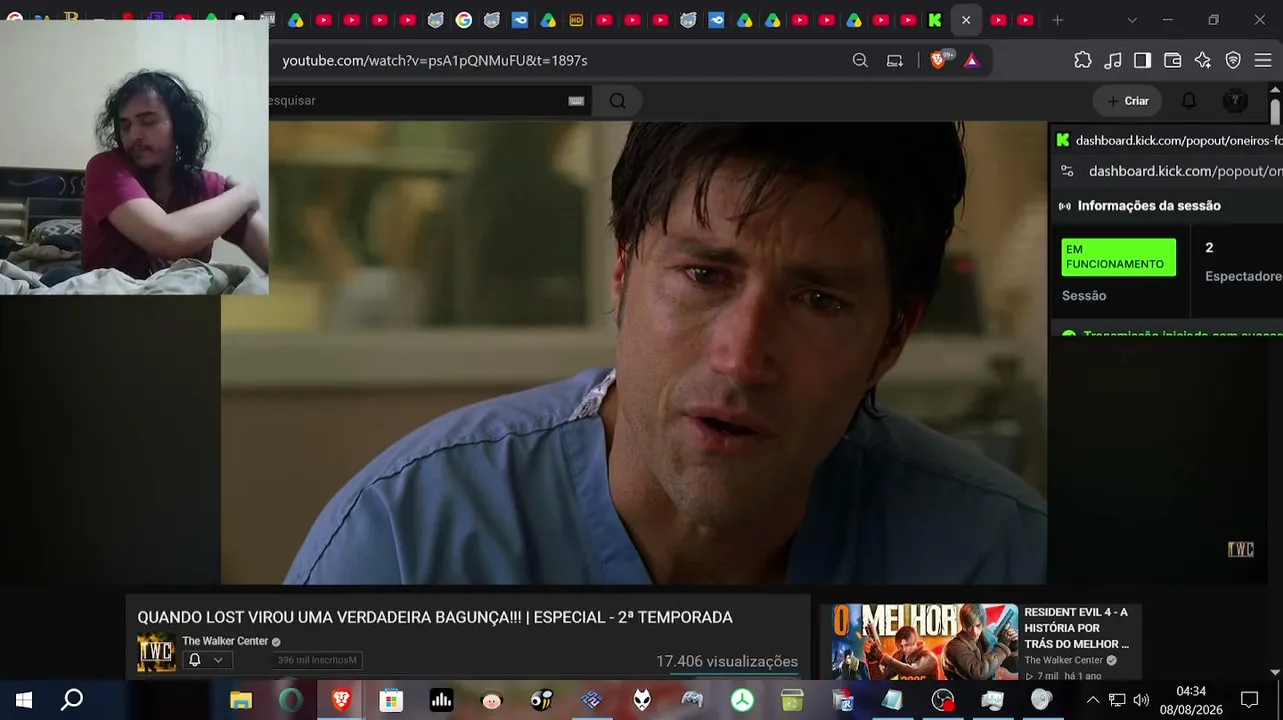Click the install app icon in address bar
1283x720 pixels.
(895, 60)
